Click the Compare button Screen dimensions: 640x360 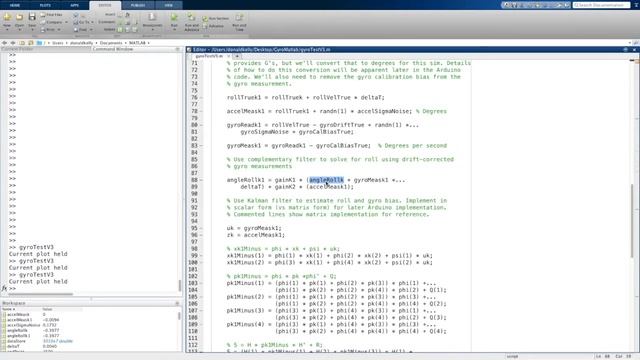52,22
